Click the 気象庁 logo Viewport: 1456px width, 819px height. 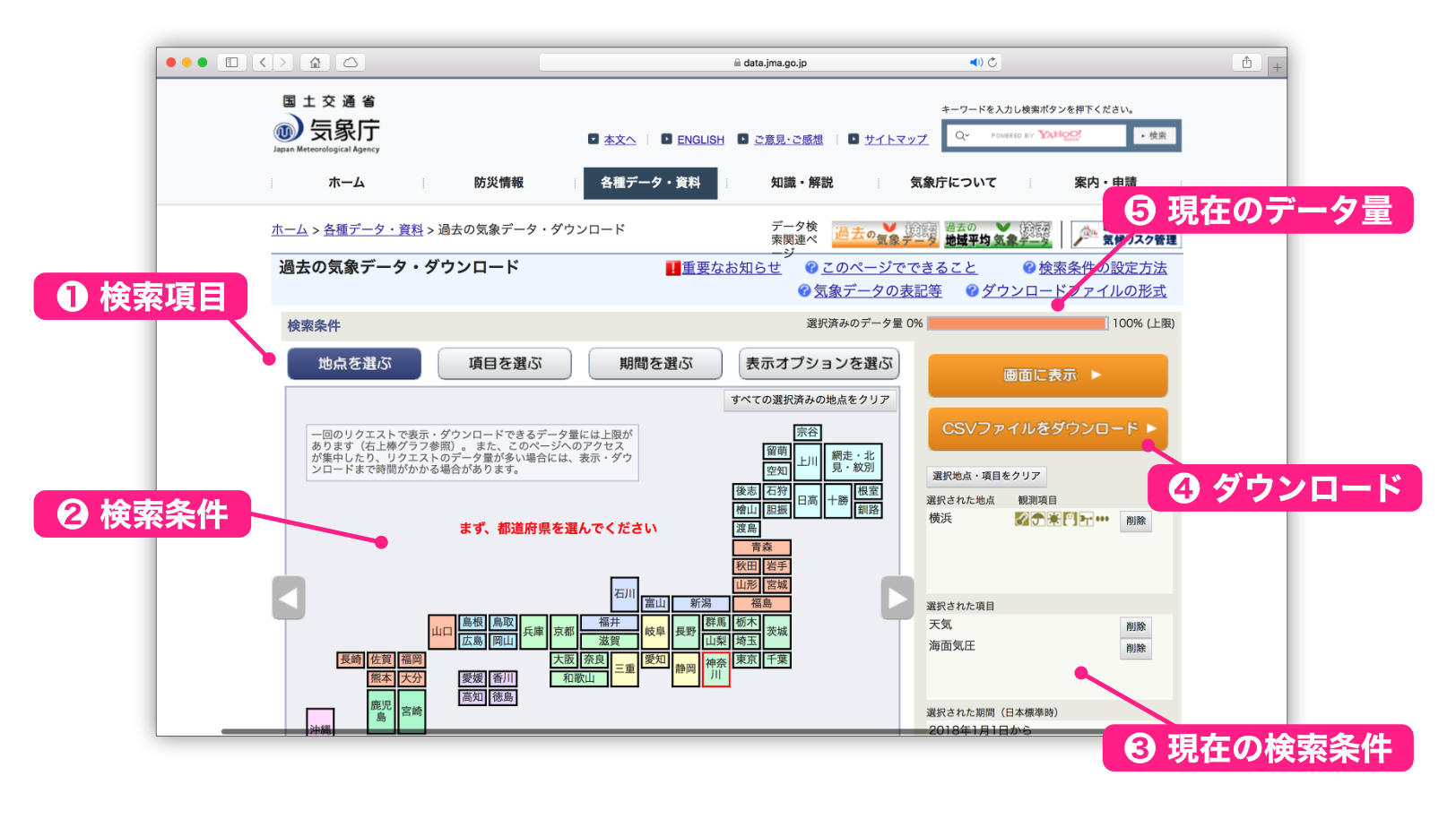(327, 125)
